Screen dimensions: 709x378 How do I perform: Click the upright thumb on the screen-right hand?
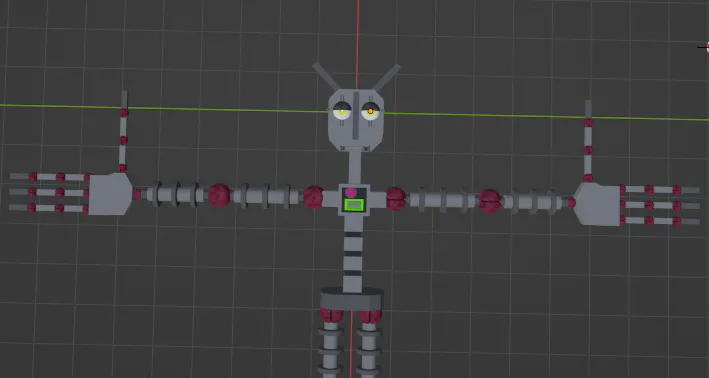point(588,141)
